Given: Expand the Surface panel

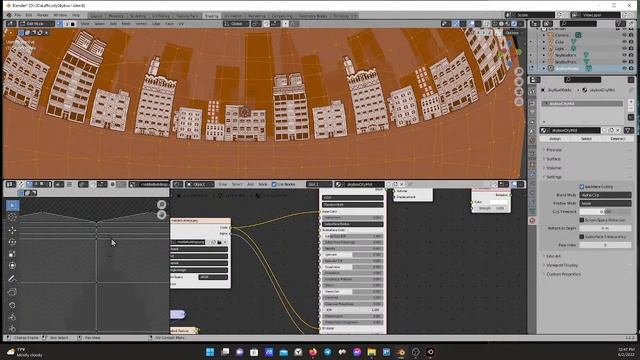Looking at the screenshot, I should click(553, 159).
